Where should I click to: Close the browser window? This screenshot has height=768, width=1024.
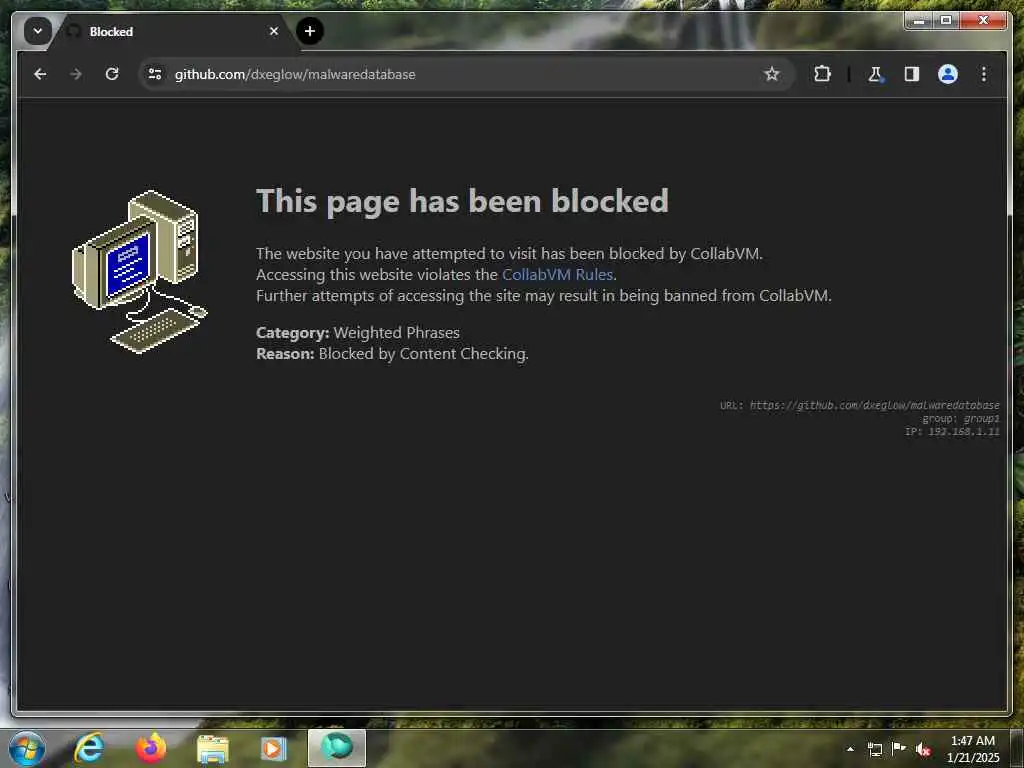pyautogui.click(x=984, y=21)
